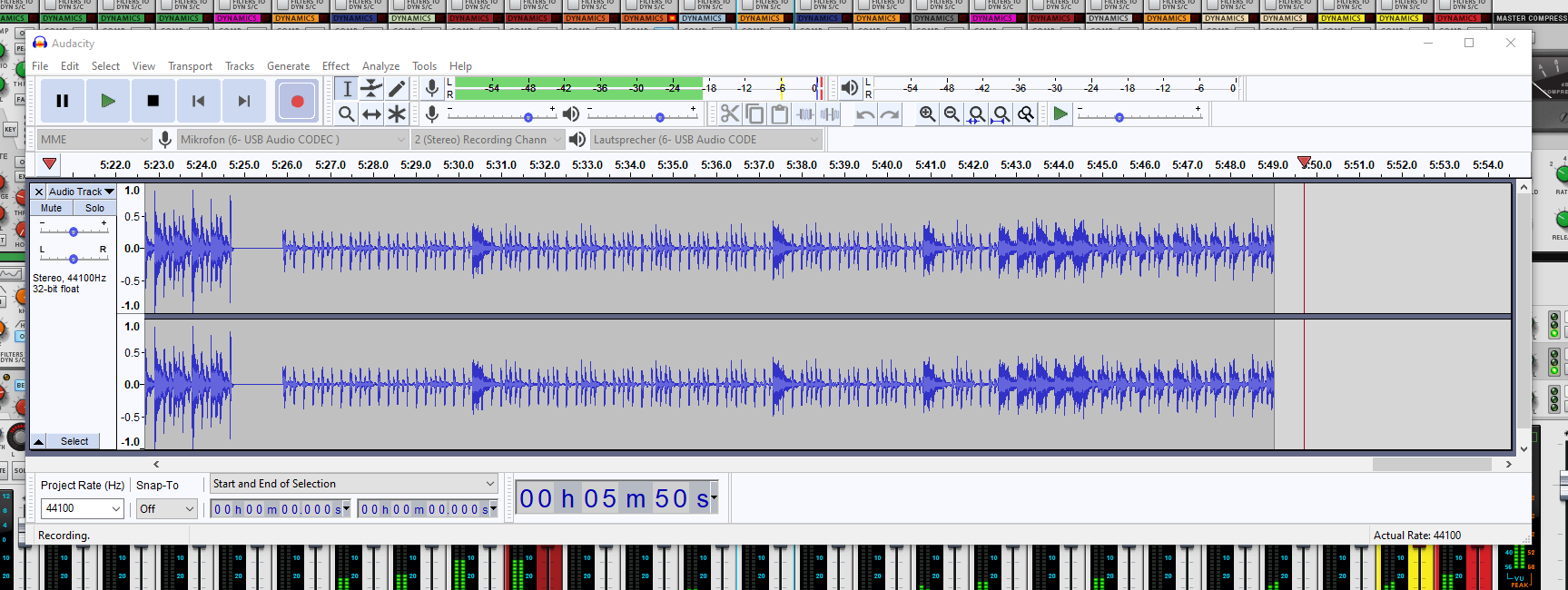The height and width of the screenshot is (590, 1568).
Task: Open the MME audio host dropdown
Action: tap(94, 139)
